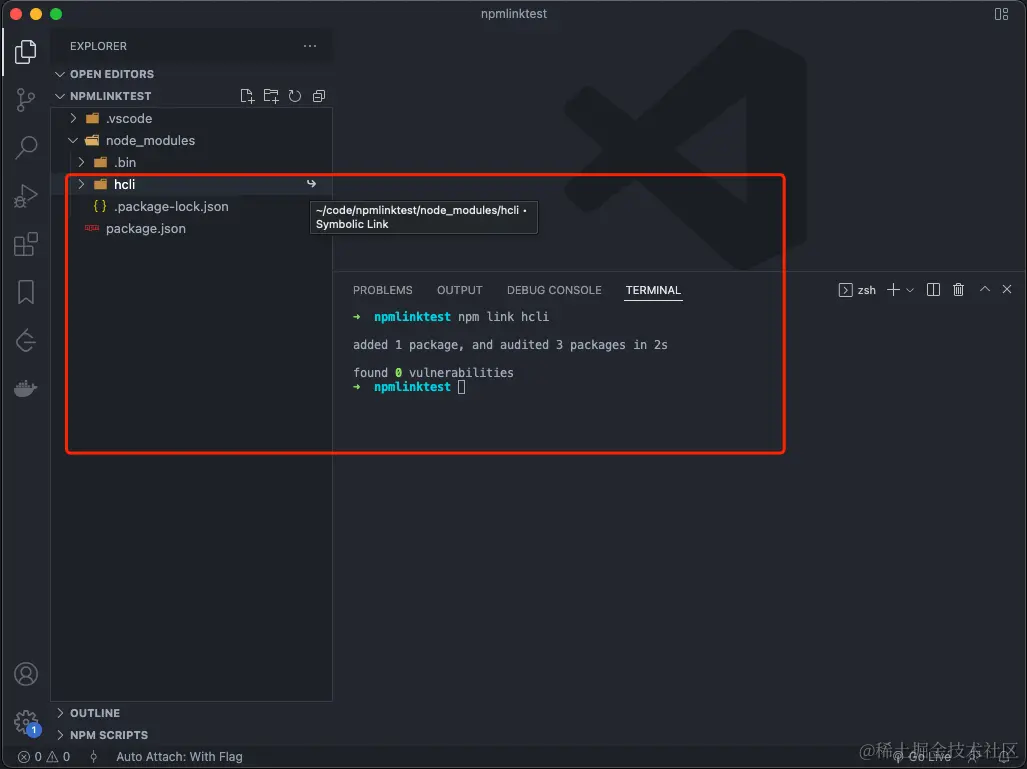Collapse all folders in Explorer
This screenshot has width=1027, height=769.
point(319,96)
